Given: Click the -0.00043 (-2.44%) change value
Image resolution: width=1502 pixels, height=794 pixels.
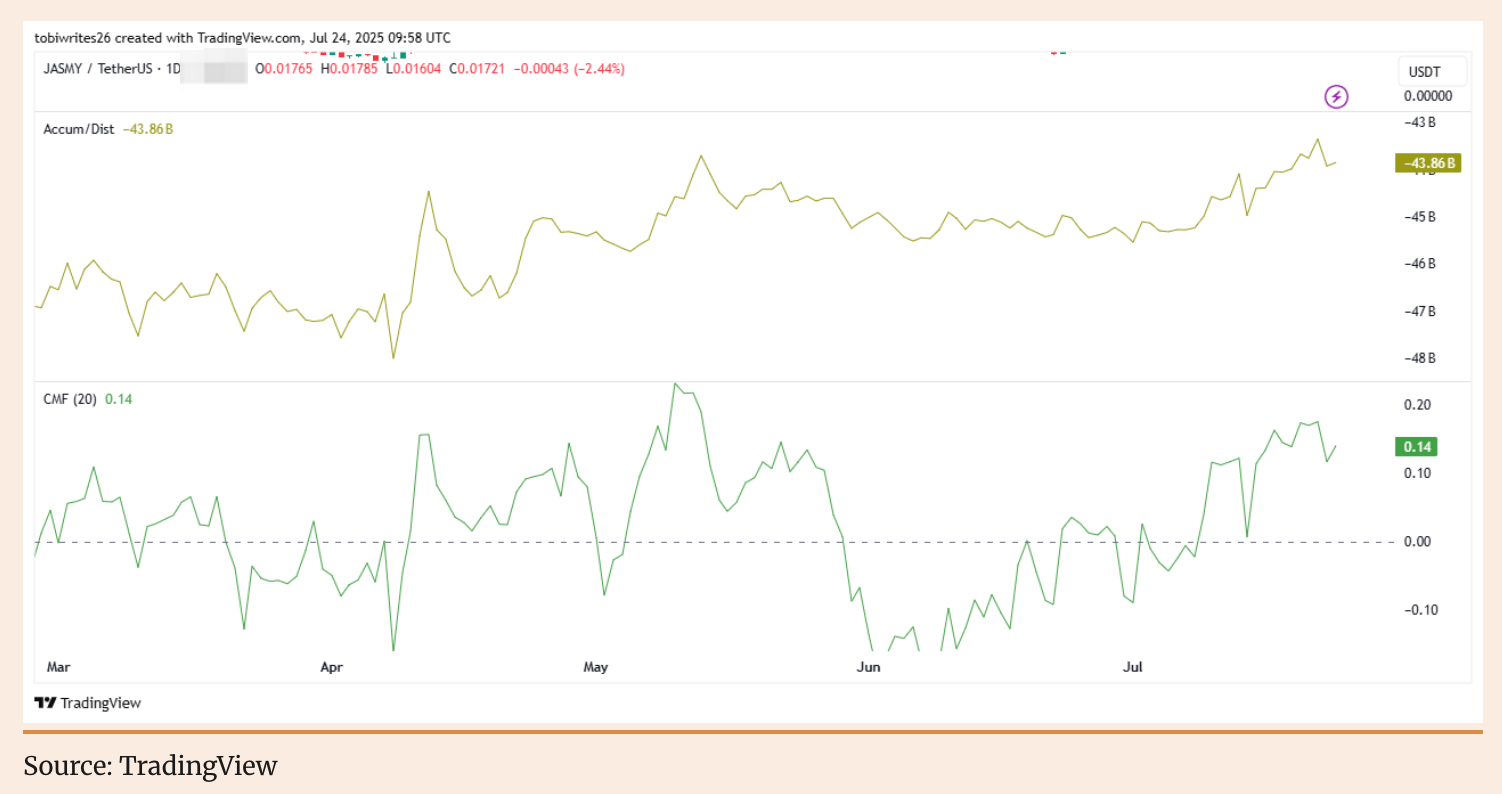Looking at the screenshot, I should tap(569, 69).
